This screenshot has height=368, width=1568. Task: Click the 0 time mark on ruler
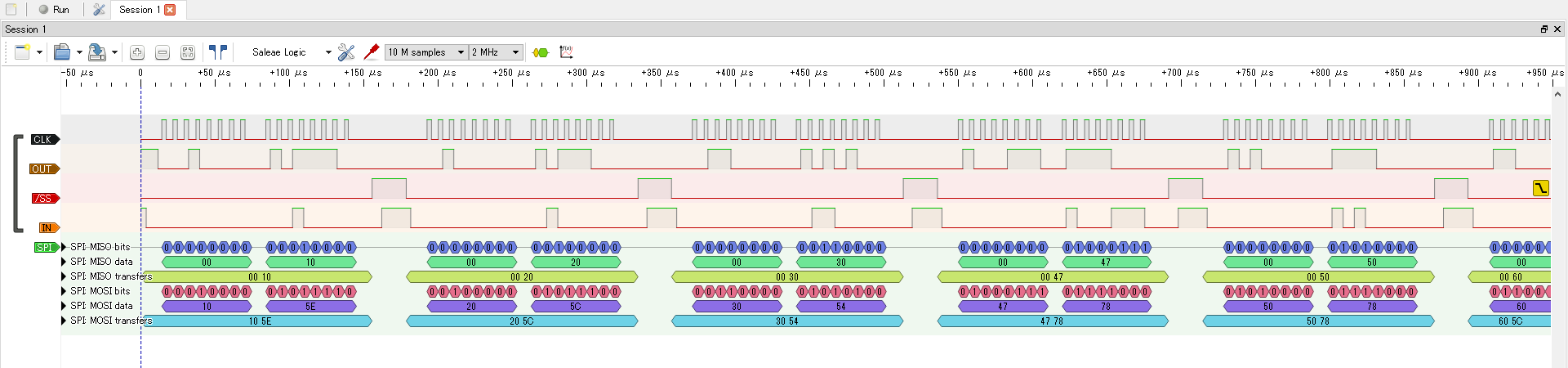(x=140, y=73)
